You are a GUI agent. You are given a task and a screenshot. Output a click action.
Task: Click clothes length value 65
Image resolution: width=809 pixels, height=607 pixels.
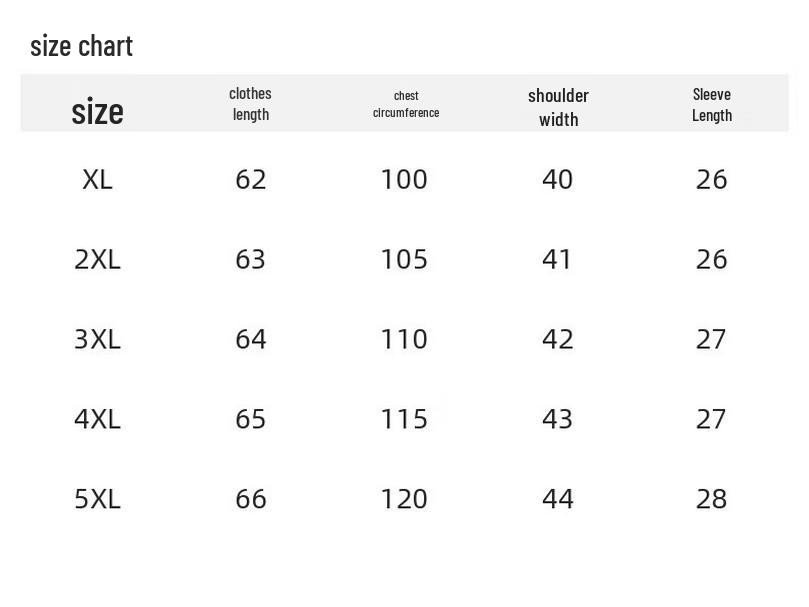[x=250, y=419]
